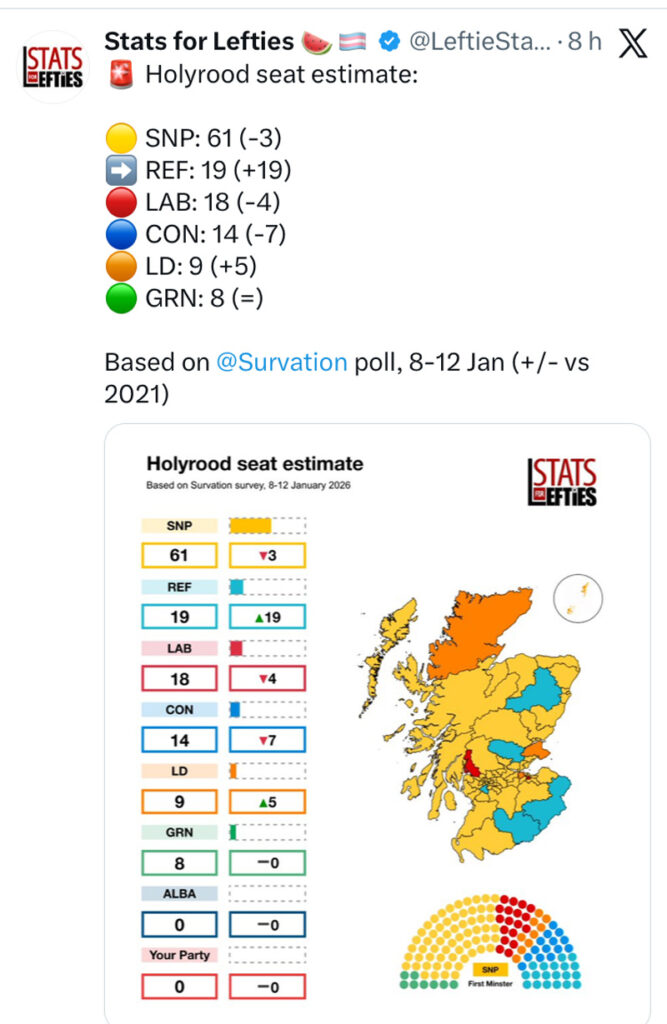Click the SNP seat count box 61
This screenshot has width=667, height=1024.
tap(179, 555)
